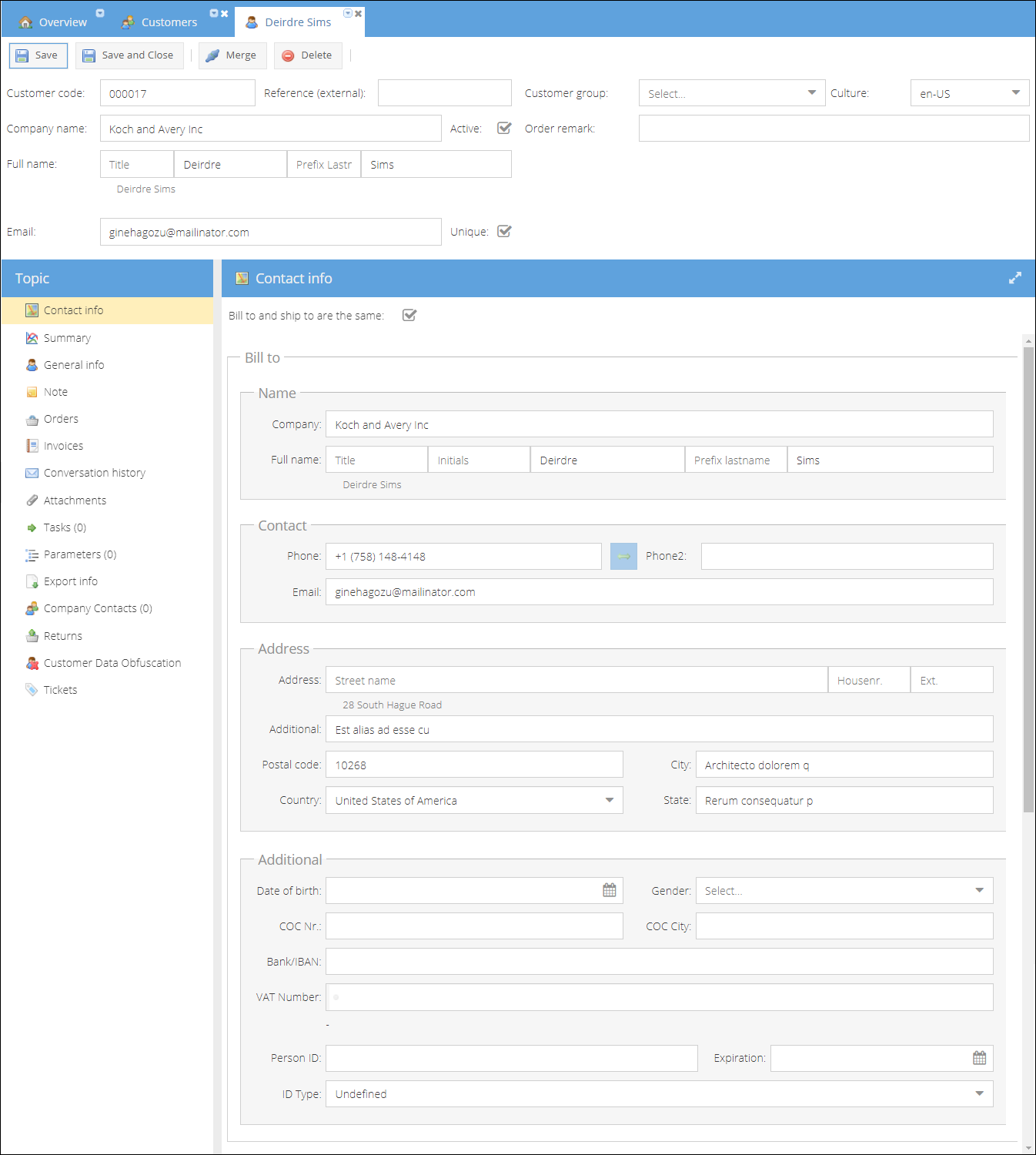The height and width of the screenshot is (1155, 1036).
Task: Open the Summary topic
Action: click(x=107, y=338)
